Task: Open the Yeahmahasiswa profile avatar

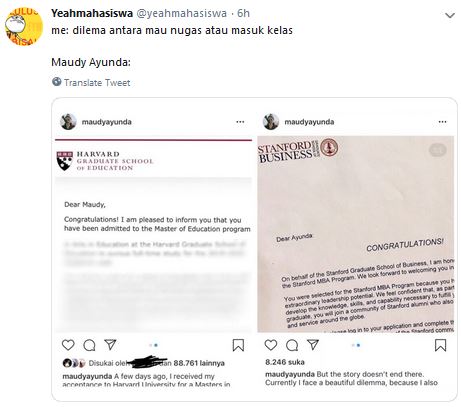Action: pos(24,27)
